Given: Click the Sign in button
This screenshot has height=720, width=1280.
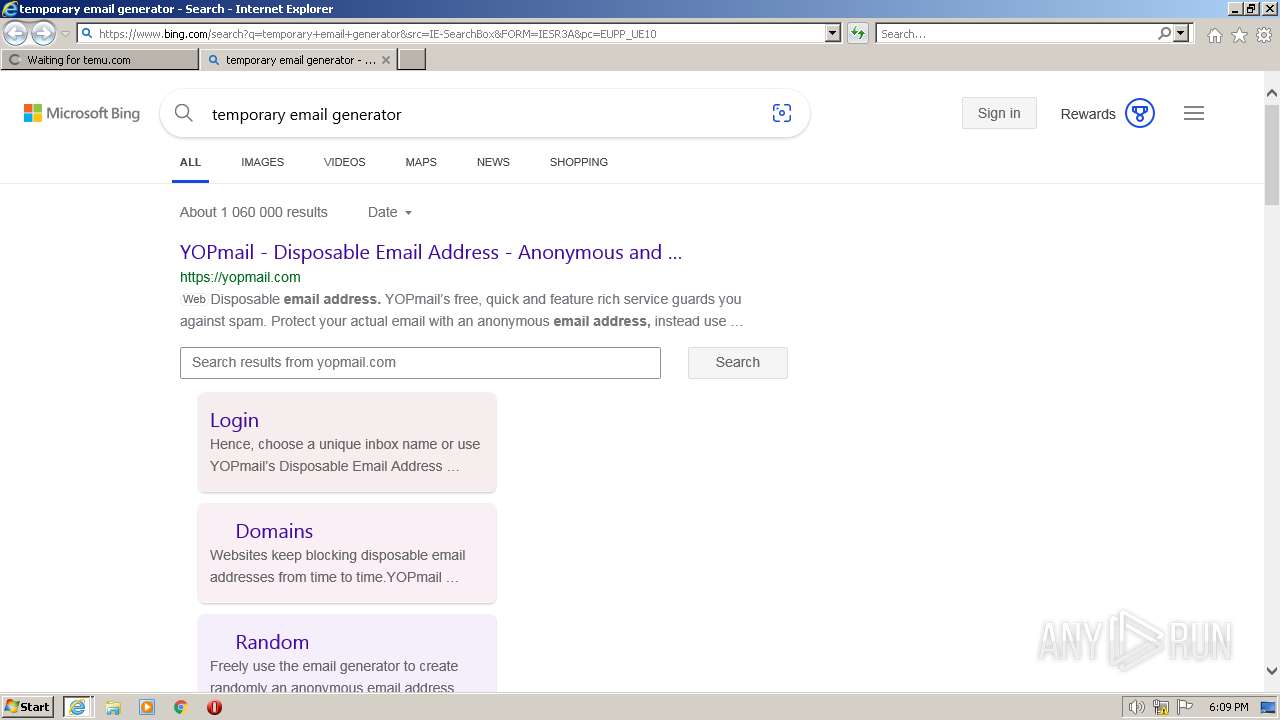Looking at the screenshot, I should pos(999,113).
